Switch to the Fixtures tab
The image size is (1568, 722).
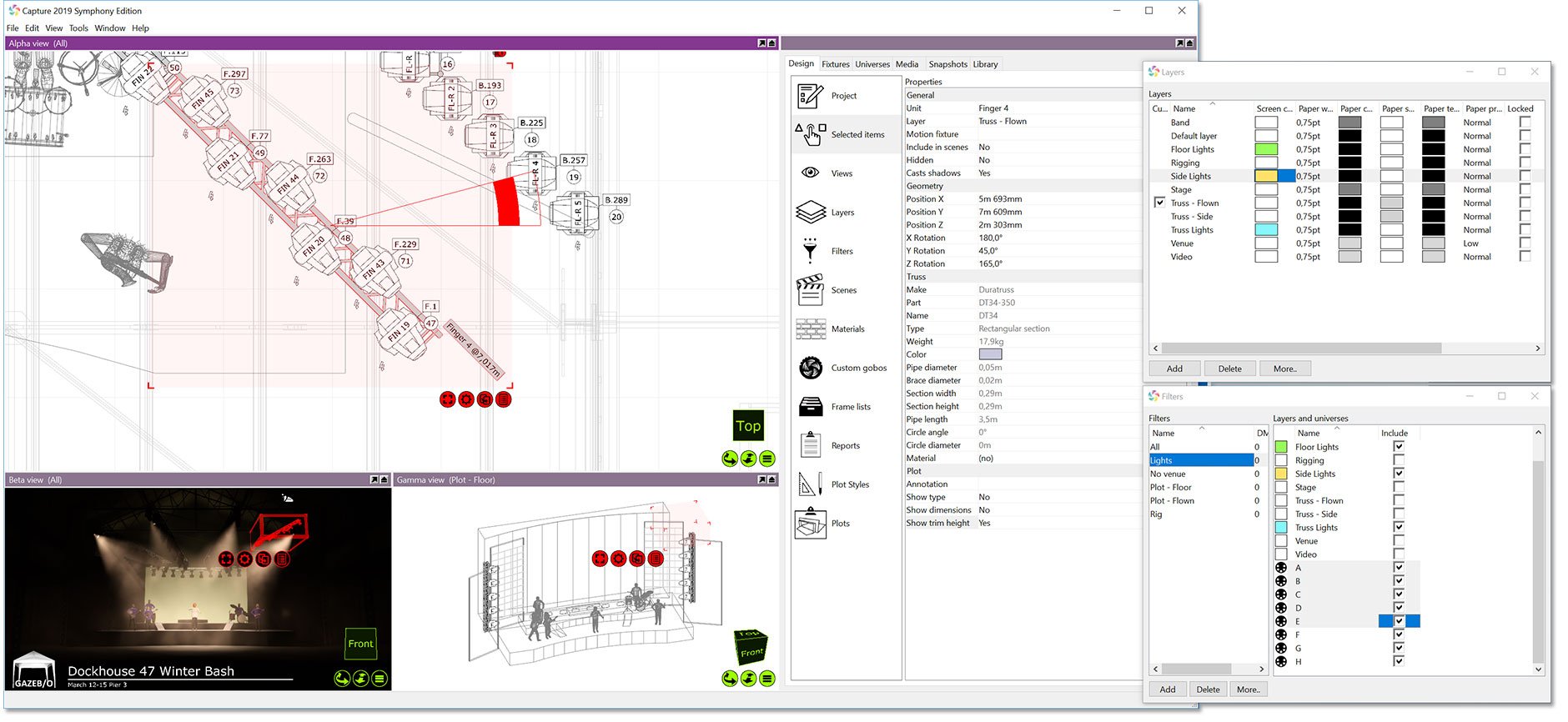[x=835, y=64]
